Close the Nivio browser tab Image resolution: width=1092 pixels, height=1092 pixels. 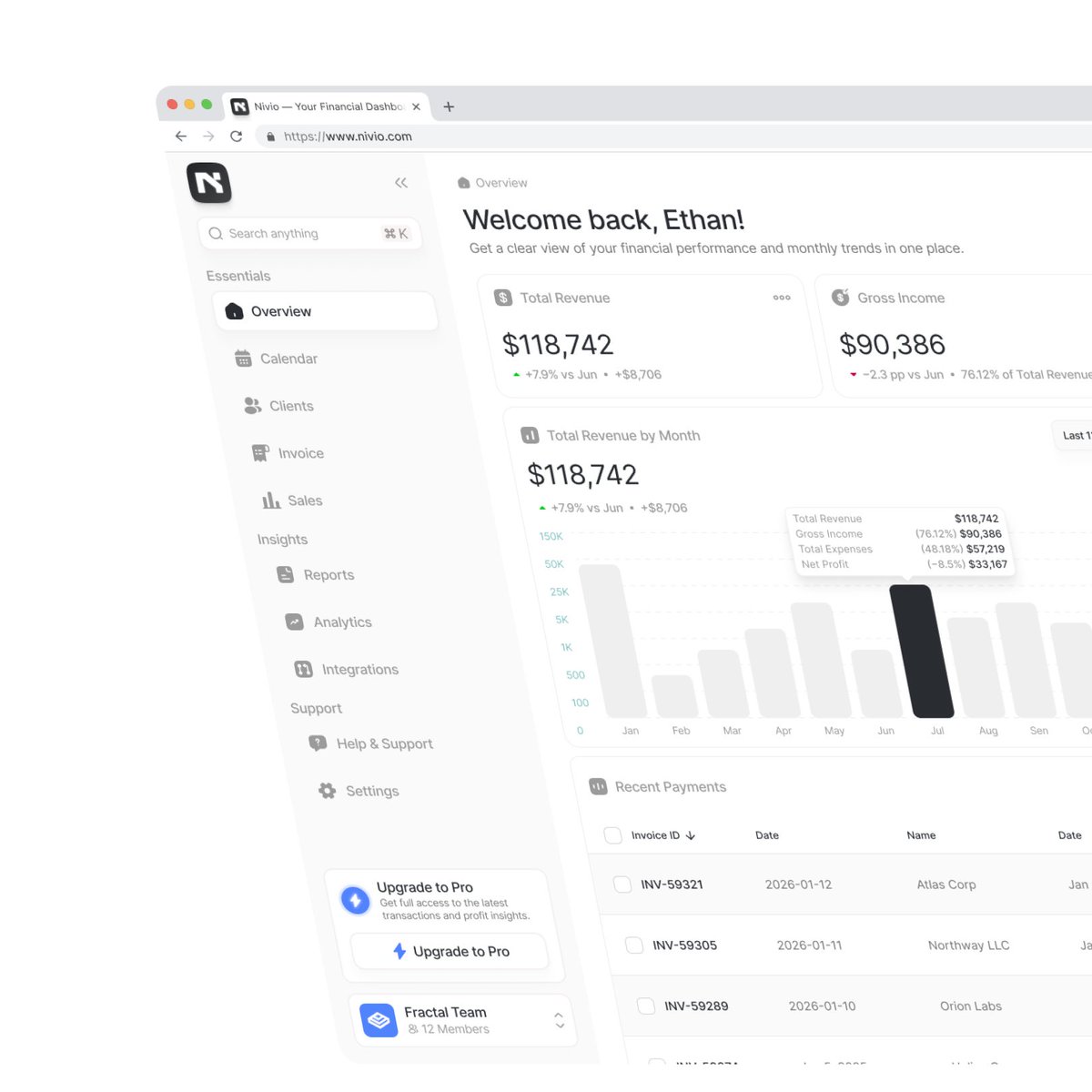416,106
